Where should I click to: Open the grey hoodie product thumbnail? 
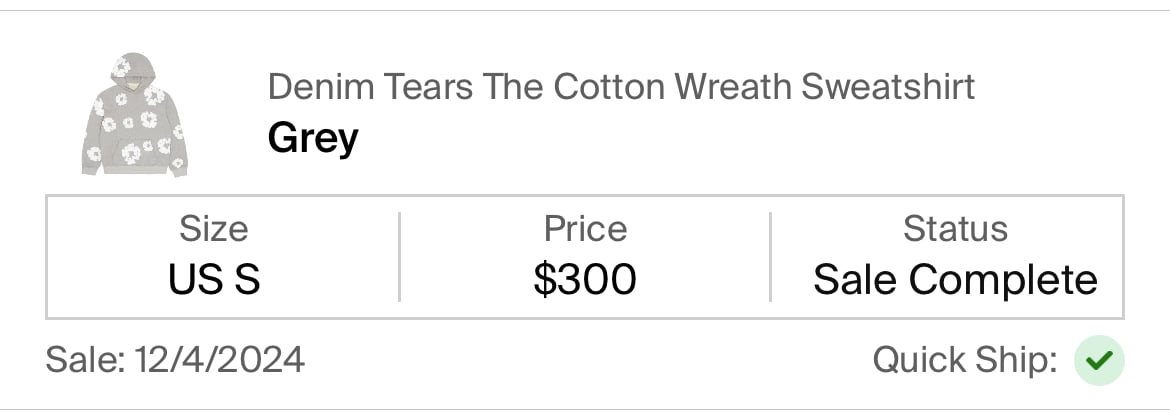tap(134, 115)
